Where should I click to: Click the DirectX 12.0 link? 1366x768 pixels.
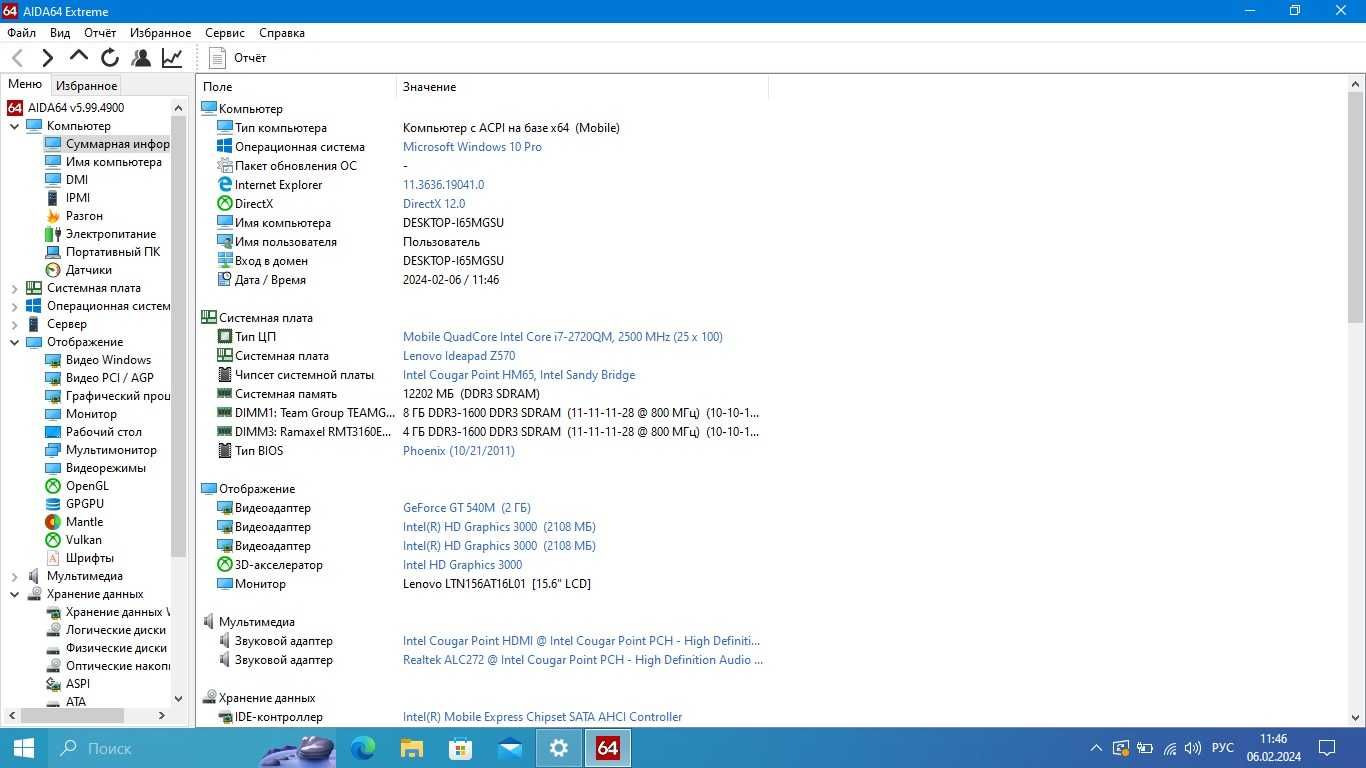(434, 204)
